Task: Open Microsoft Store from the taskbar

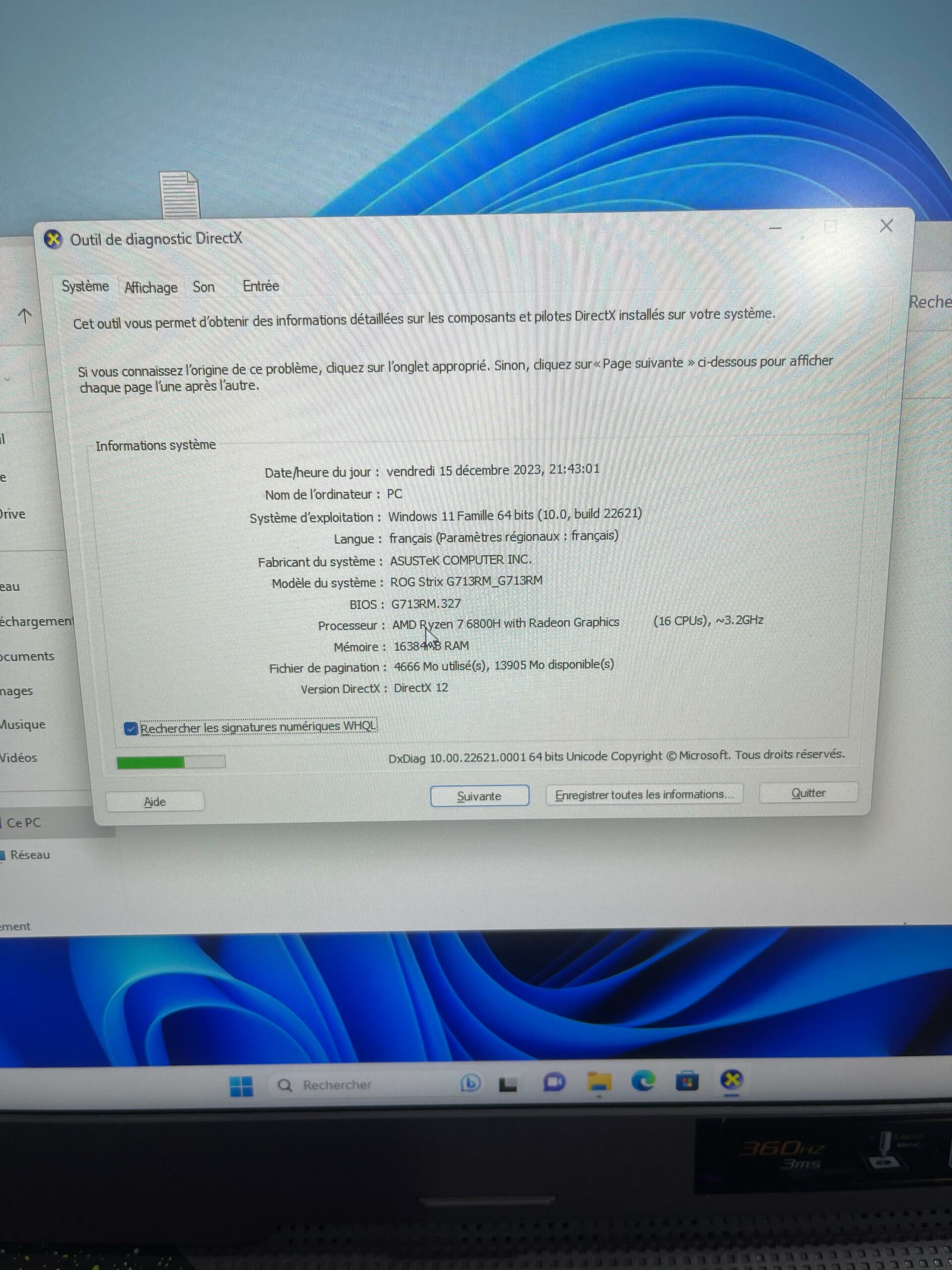Action: tap(687, 1081)
